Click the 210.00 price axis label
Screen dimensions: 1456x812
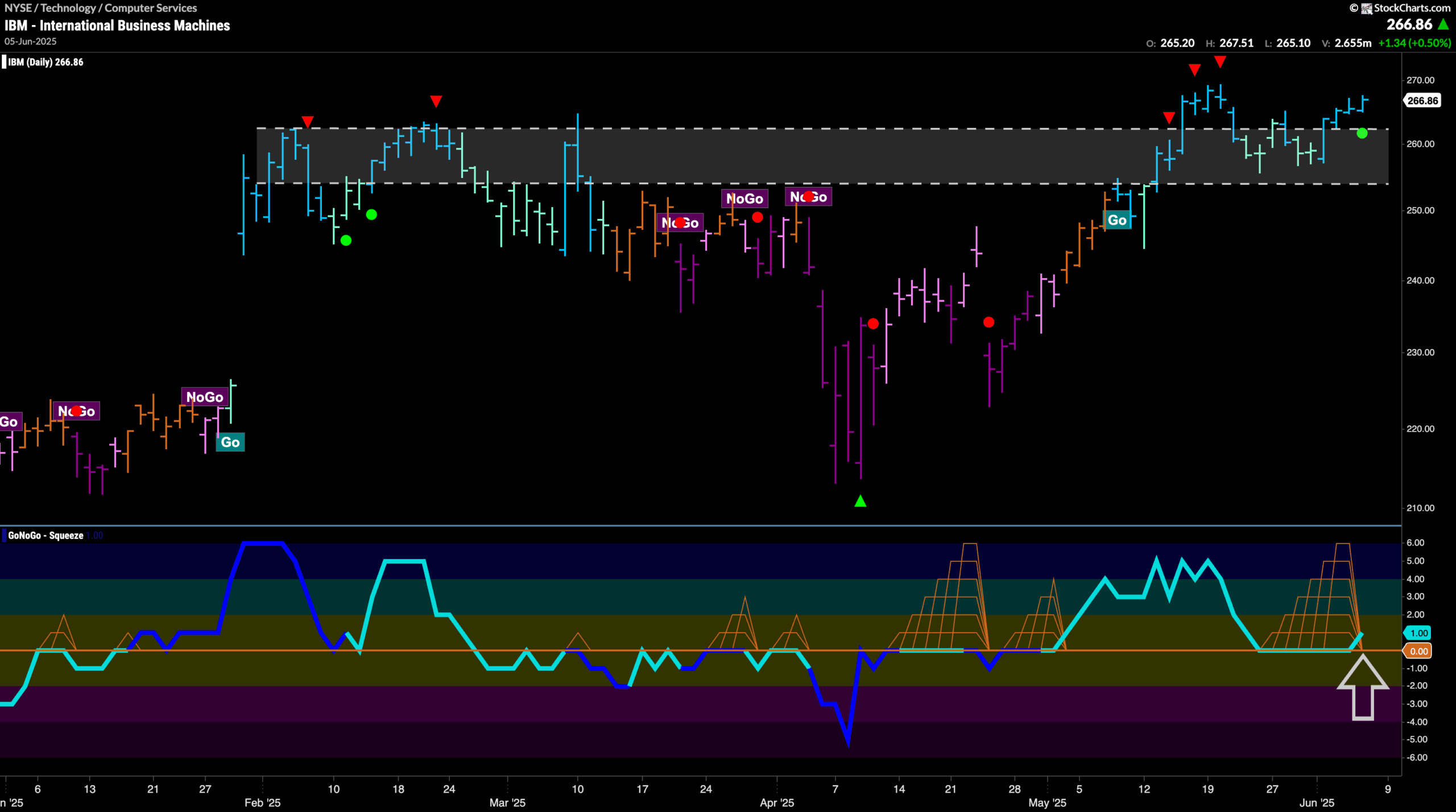tap(1420, 508)
